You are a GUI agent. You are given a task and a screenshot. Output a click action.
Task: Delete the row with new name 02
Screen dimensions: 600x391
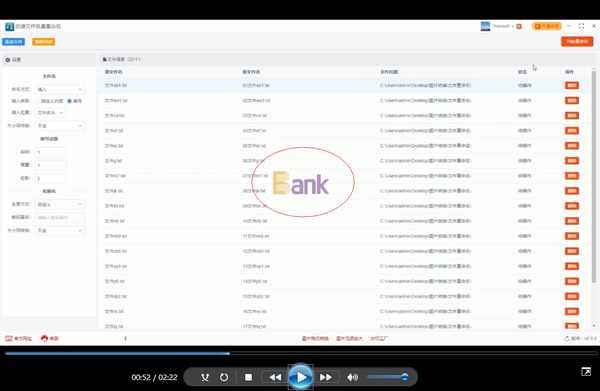pos(572,101)
